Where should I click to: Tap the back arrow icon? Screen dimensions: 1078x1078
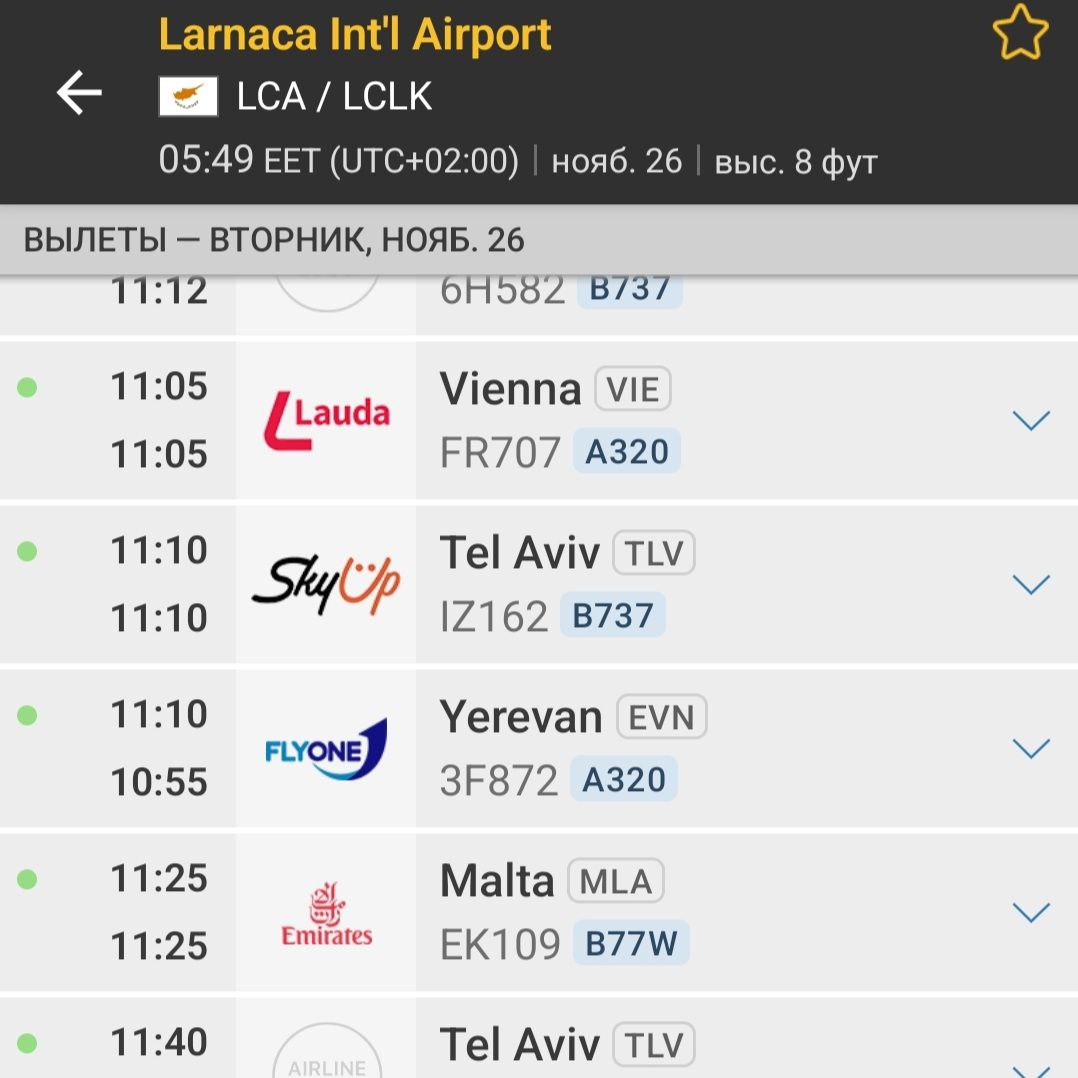79,93
